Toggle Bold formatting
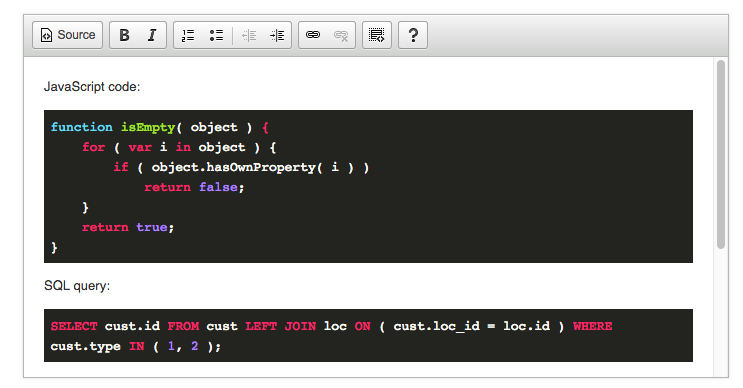Viewport: 743px width, 388px height. (124, 35)
